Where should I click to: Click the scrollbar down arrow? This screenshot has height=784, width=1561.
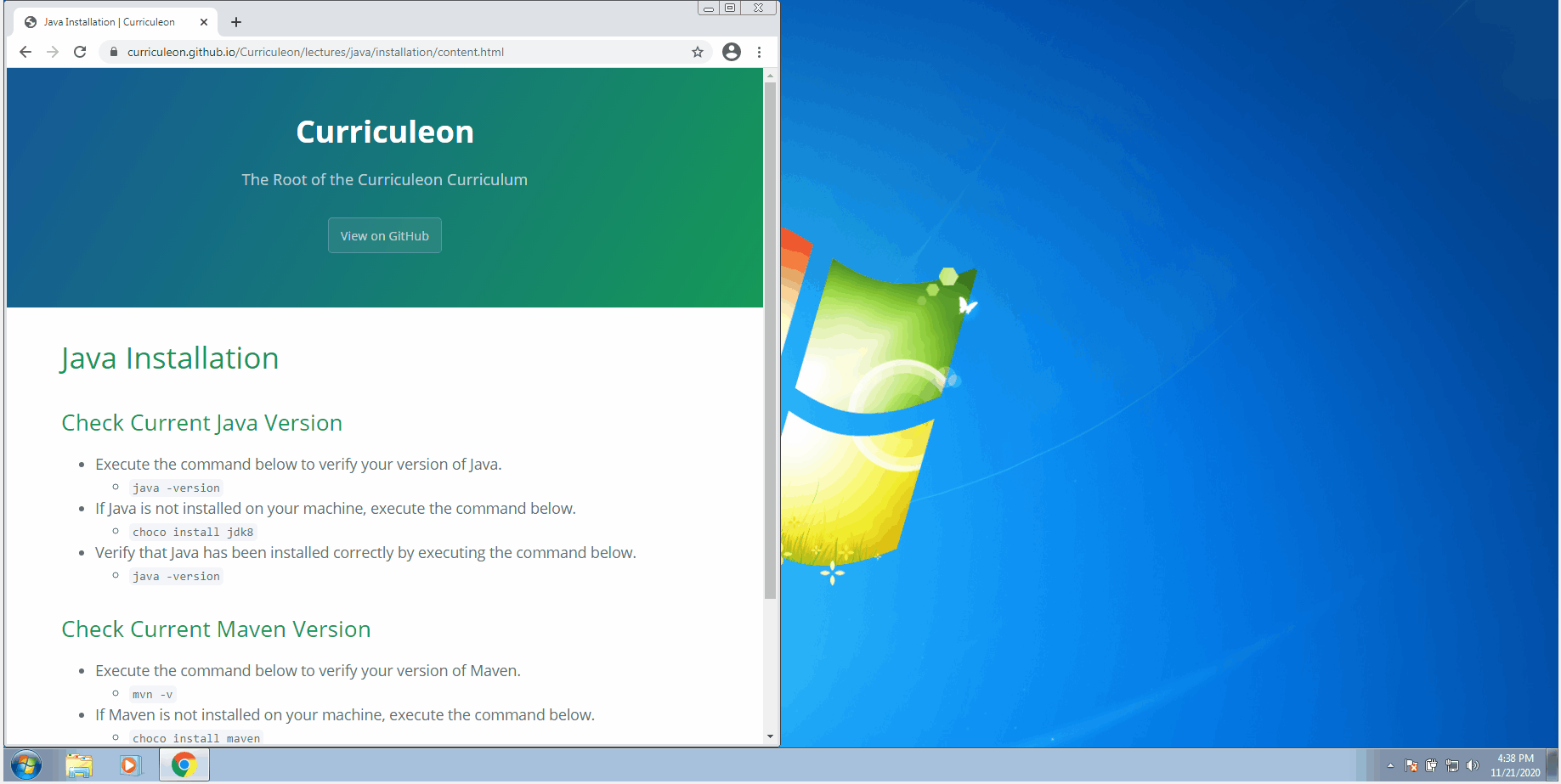point(771,736)
